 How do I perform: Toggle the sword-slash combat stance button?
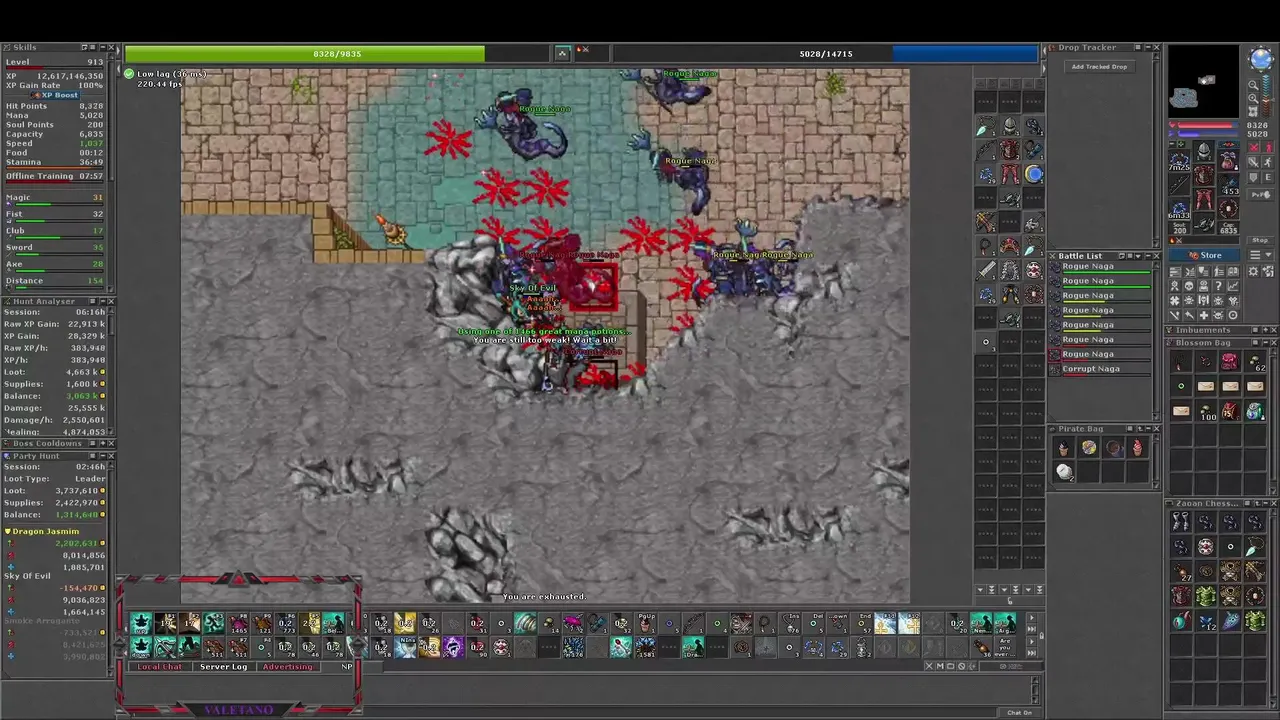pos(1253,162)
